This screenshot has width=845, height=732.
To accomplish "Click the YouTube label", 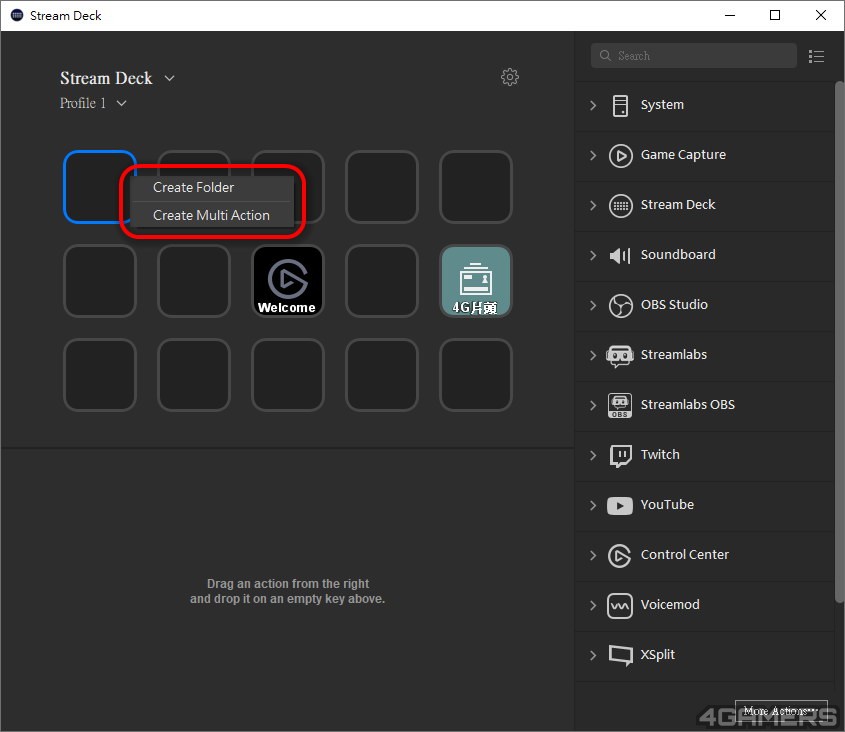I will click(x=667, y=505).
